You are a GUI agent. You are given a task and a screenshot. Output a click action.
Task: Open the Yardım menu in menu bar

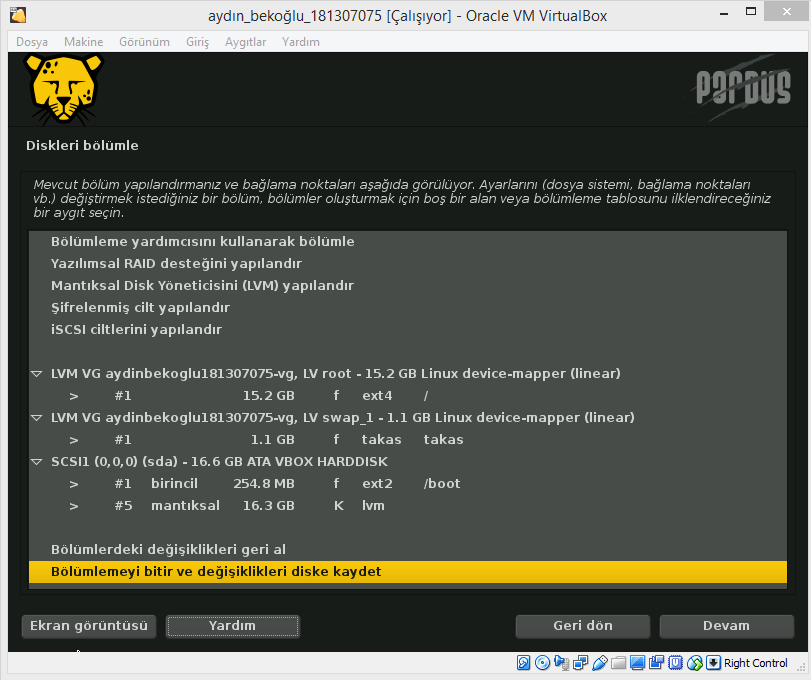click(301, 42)
